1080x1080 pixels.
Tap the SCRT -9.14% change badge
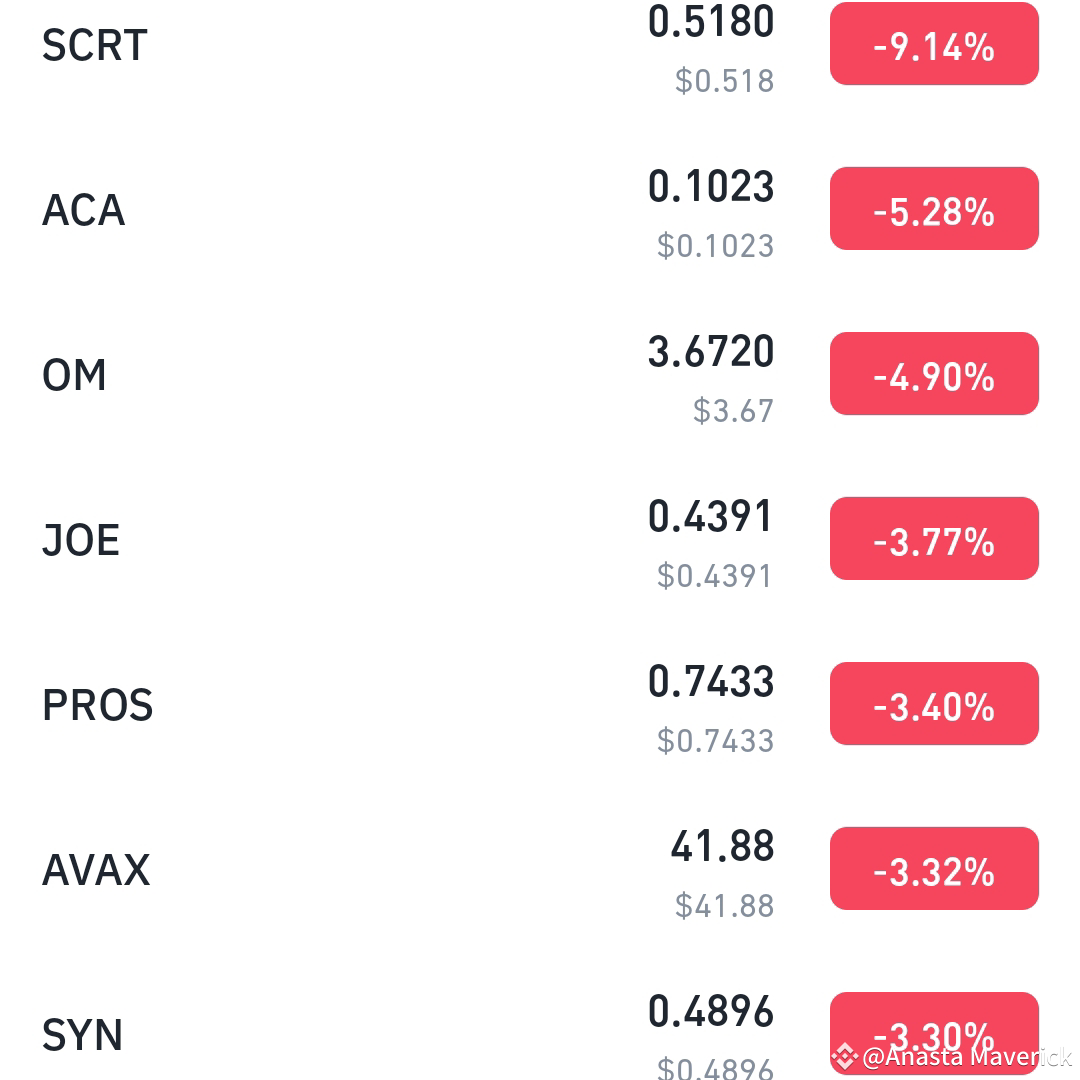[x=934, y=45]
